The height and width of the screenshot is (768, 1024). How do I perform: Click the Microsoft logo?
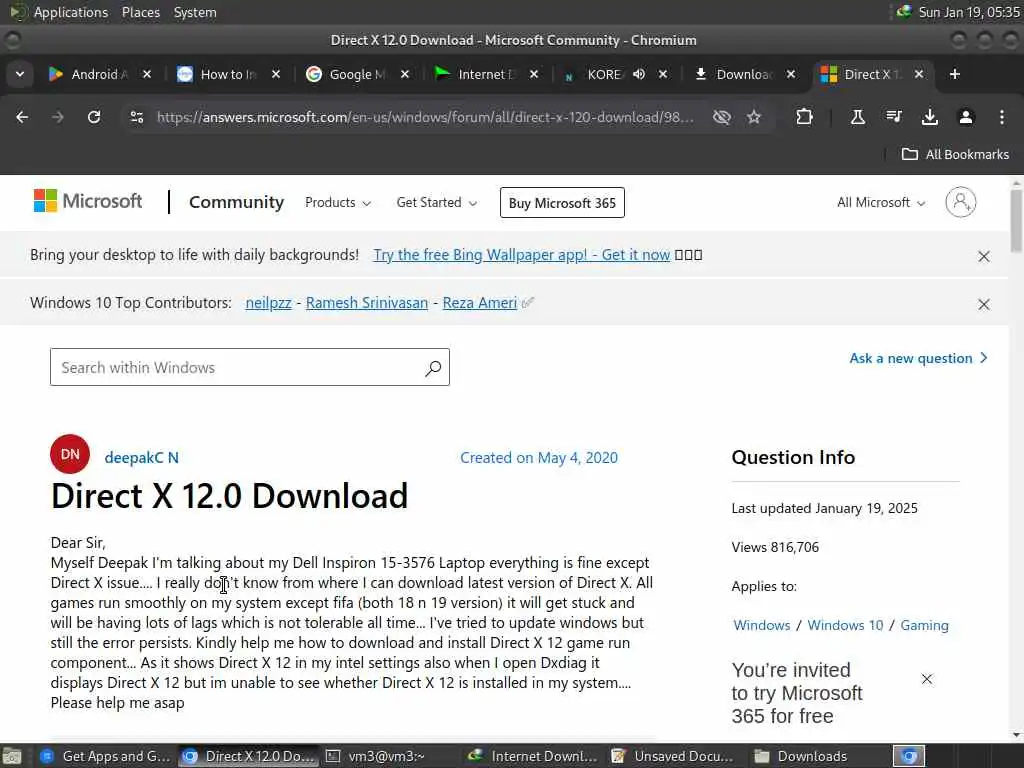[x=88, y=201]
